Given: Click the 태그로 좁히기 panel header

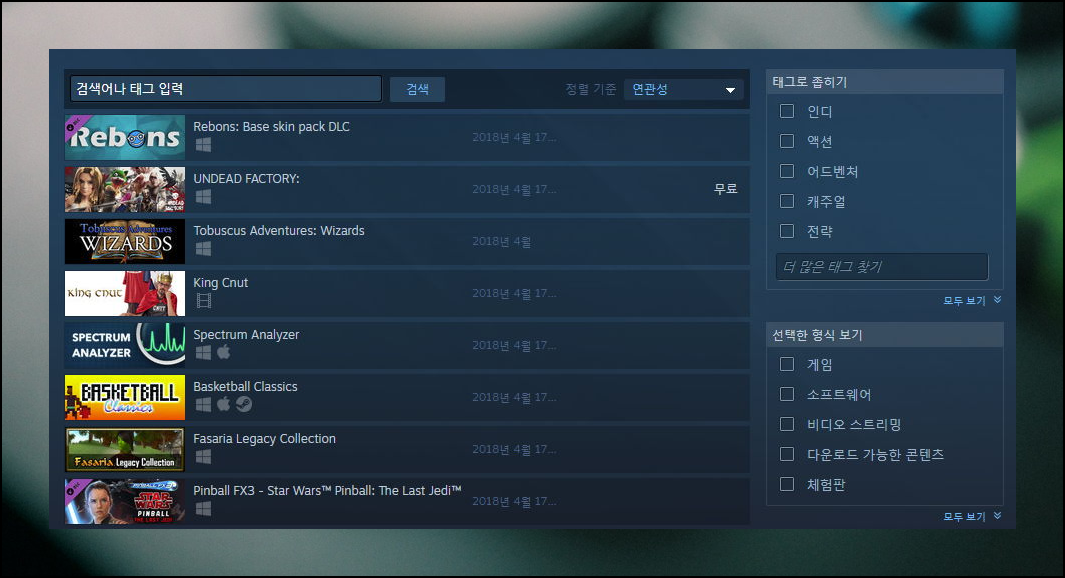Looking at the screenshot, I should [x=884, y=82].
